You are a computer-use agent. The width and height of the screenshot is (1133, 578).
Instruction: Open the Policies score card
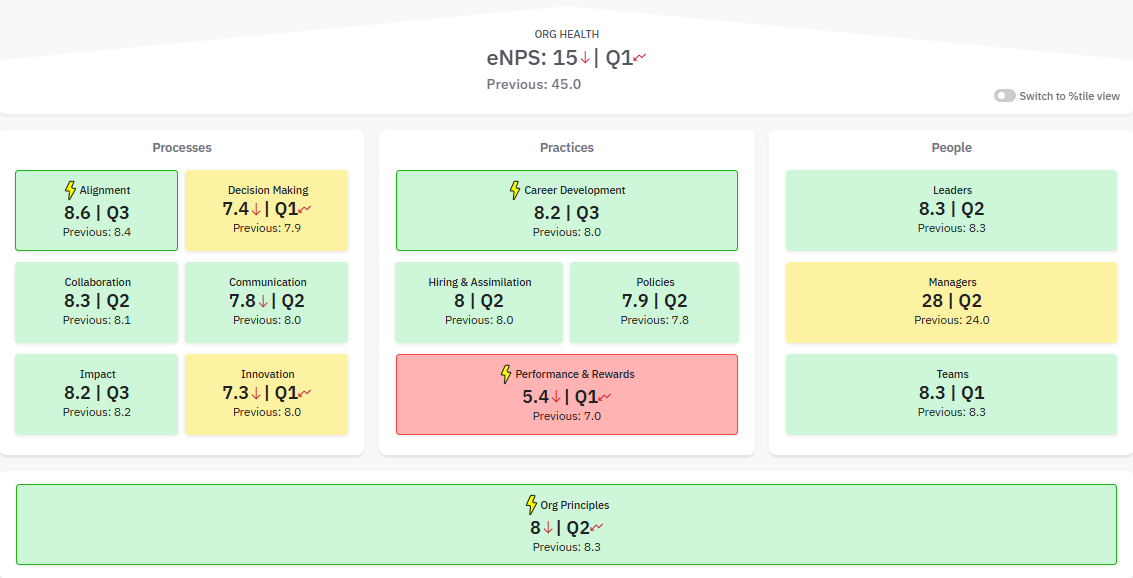click(x=655, y=300)
